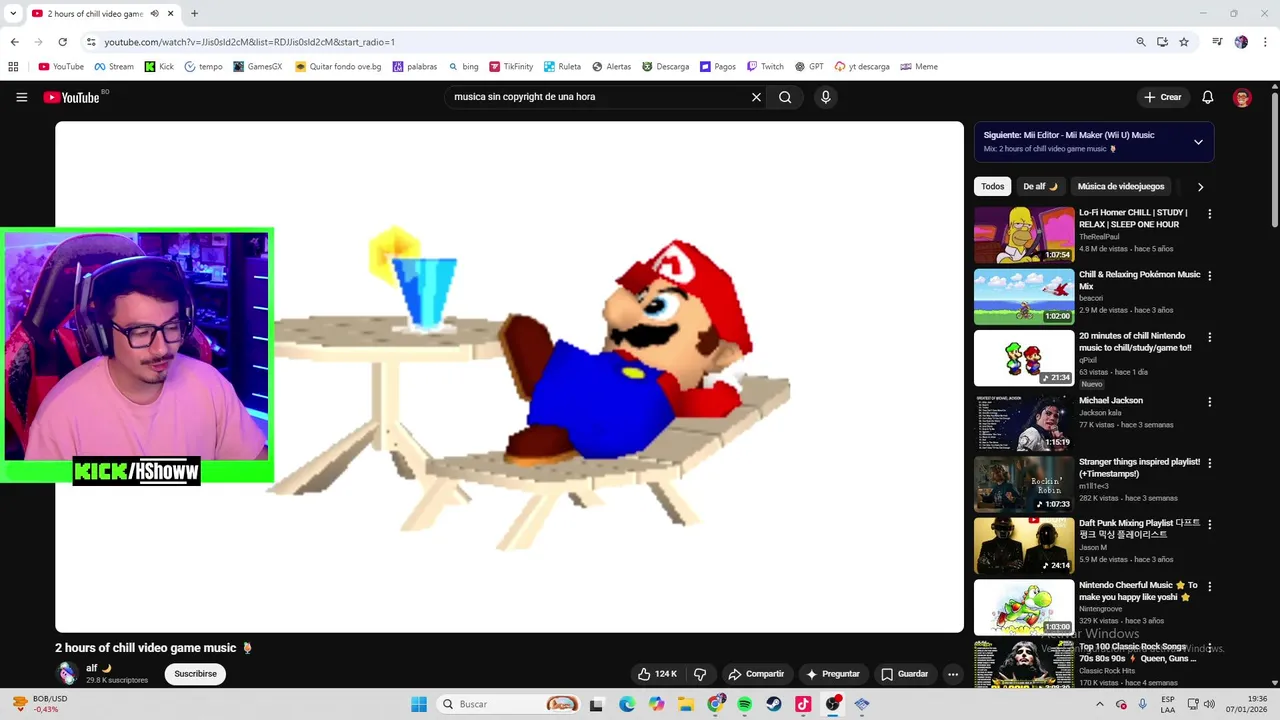The width and height of the screenshot is (1280, 720).
Task: Open Chill & Relaxing Pokémon thumbnail
Action: tap(1024, 296)
